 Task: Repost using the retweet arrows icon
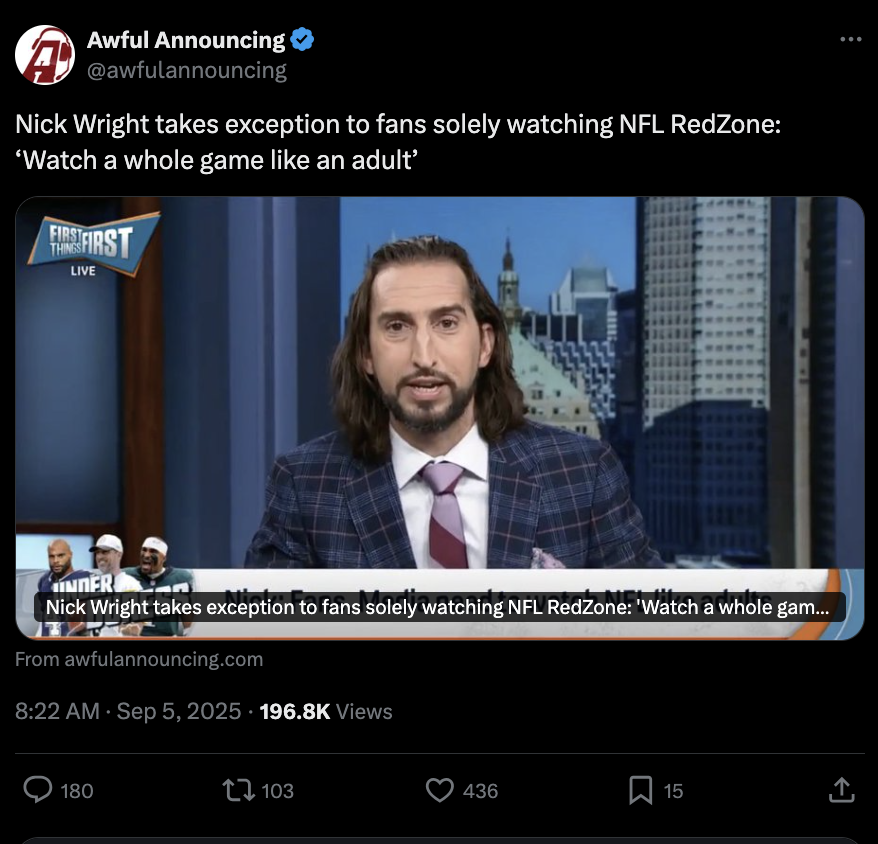[x=239, y=791]
